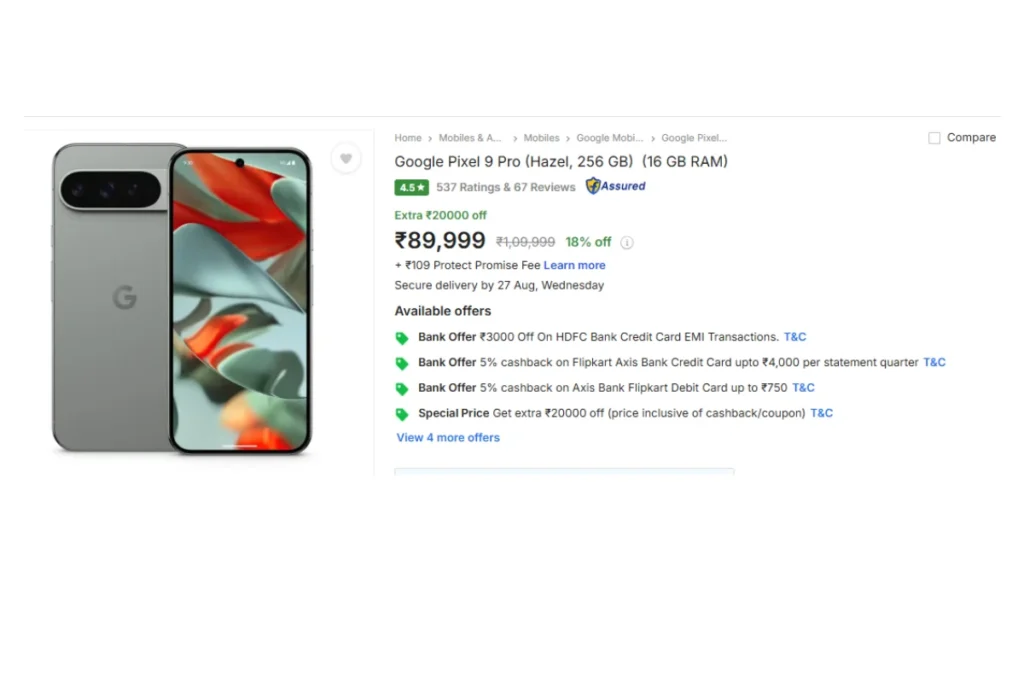Click the price info icon
This screenshot has width=1024, height=683.
pos(627,242)
